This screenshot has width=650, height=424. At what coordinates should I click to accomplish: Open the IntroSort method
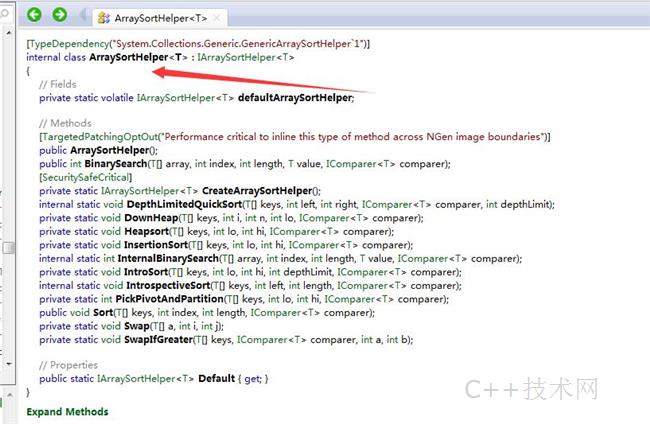point(146,272)
